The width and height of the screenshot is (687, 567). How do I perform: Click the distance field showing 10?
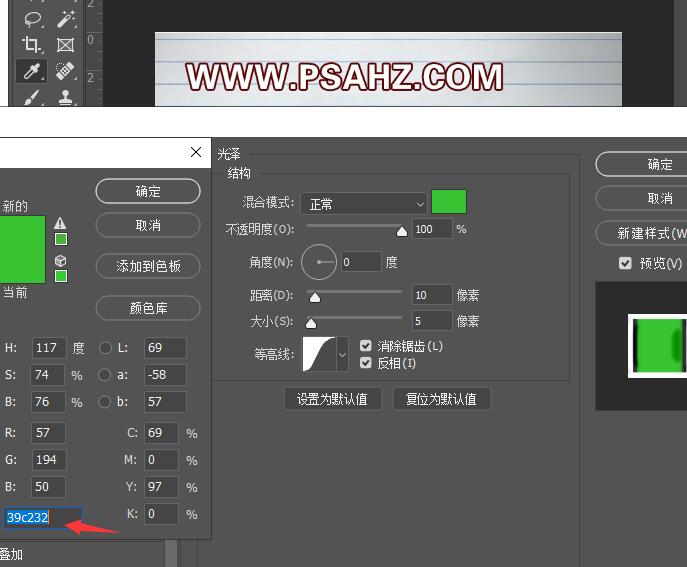[432, 295]
